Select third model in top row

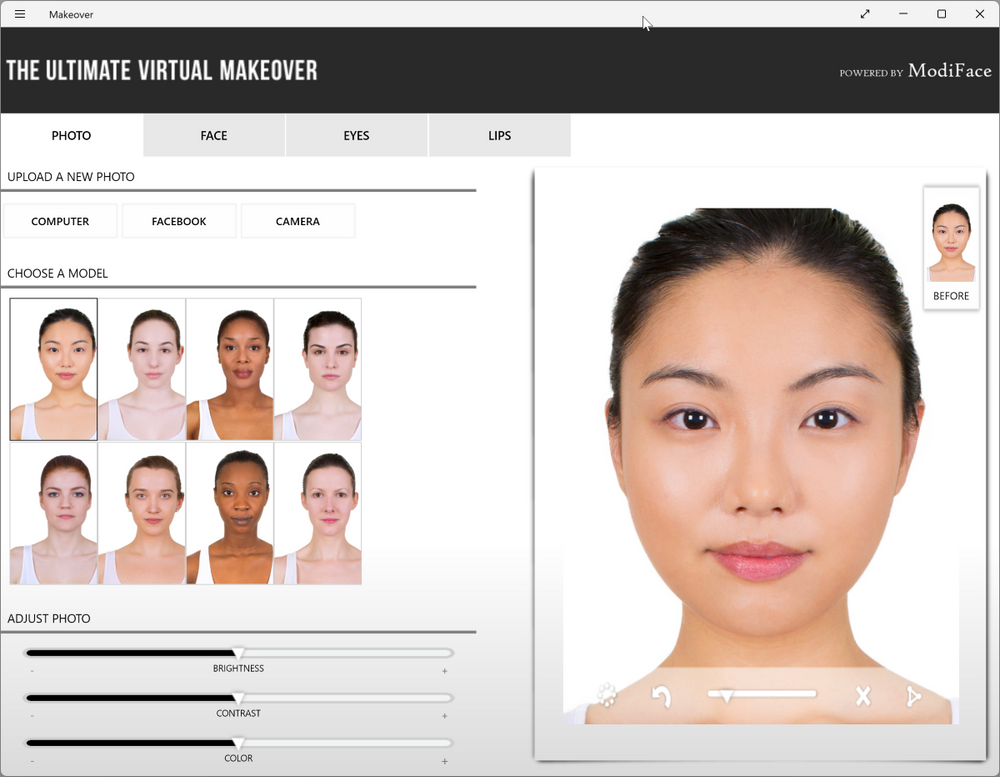[x=230, y=370]
